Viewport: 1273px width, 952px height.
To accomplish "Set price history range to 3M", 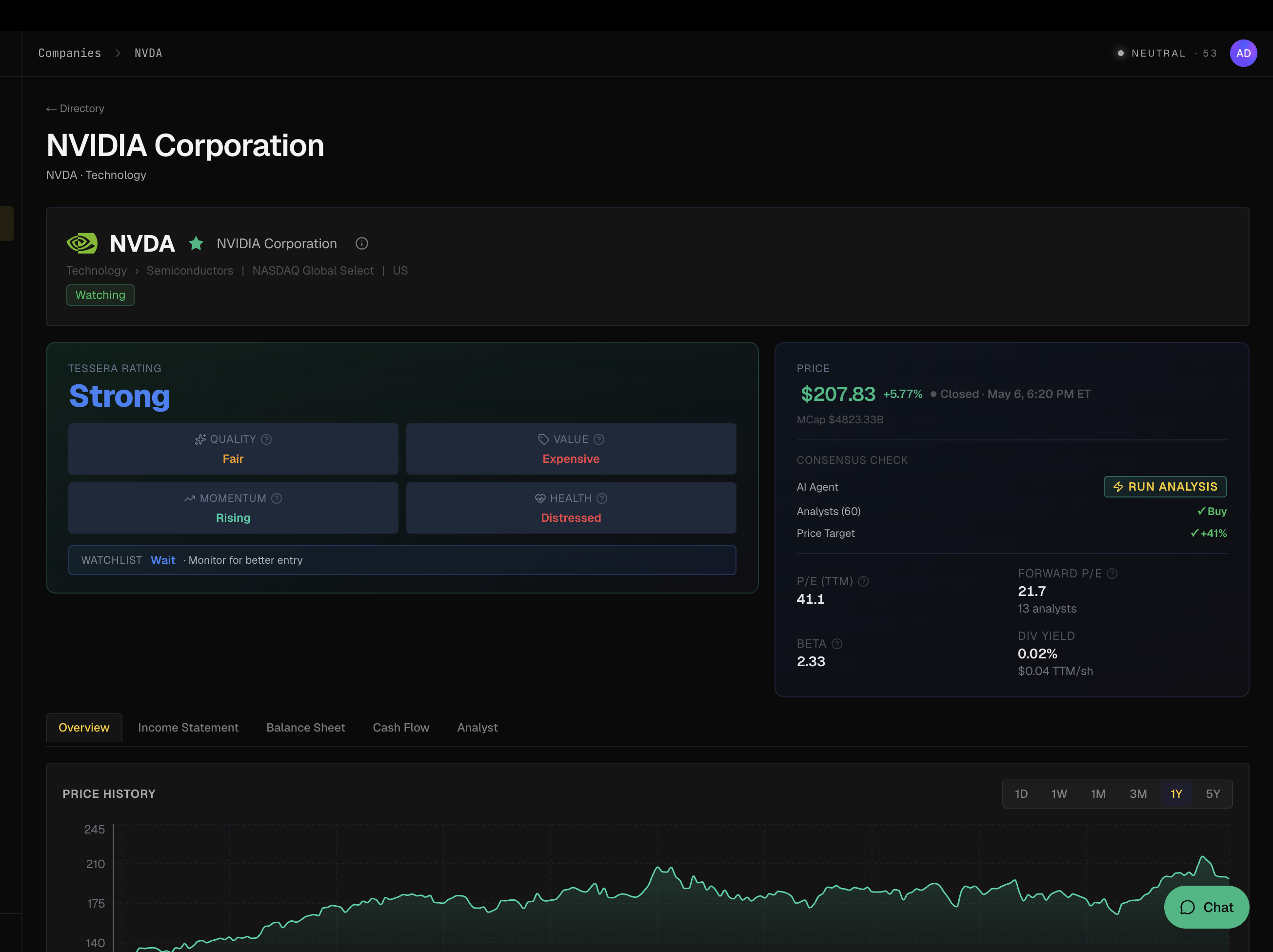I will [1138, 794].
